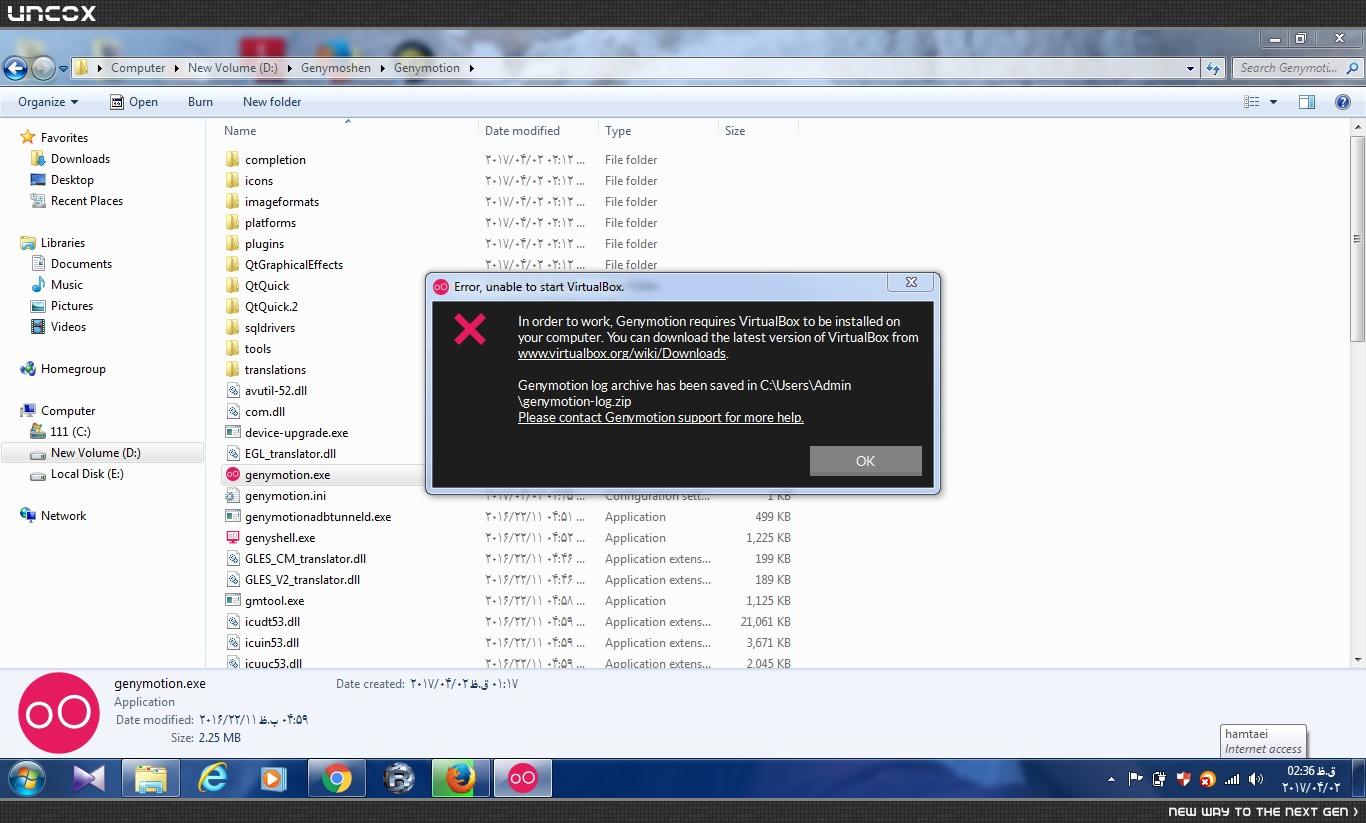Open Internet Explorer from the taskbar
Viewport: 1366px width, 823px height.
click(213, 779)
